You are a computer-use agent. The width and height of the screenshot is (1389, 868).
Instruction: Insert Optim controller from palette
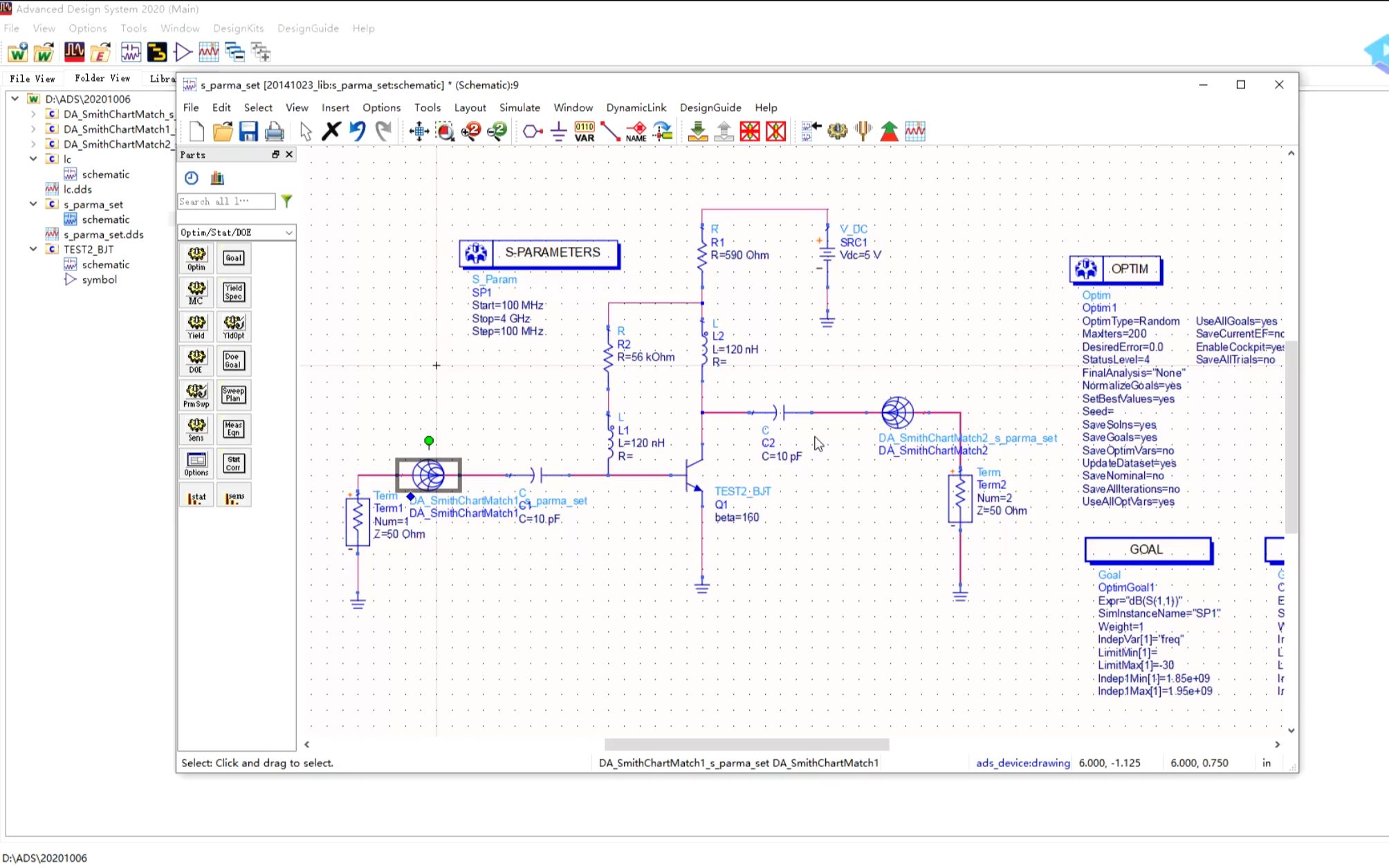(x=196, y=259)
